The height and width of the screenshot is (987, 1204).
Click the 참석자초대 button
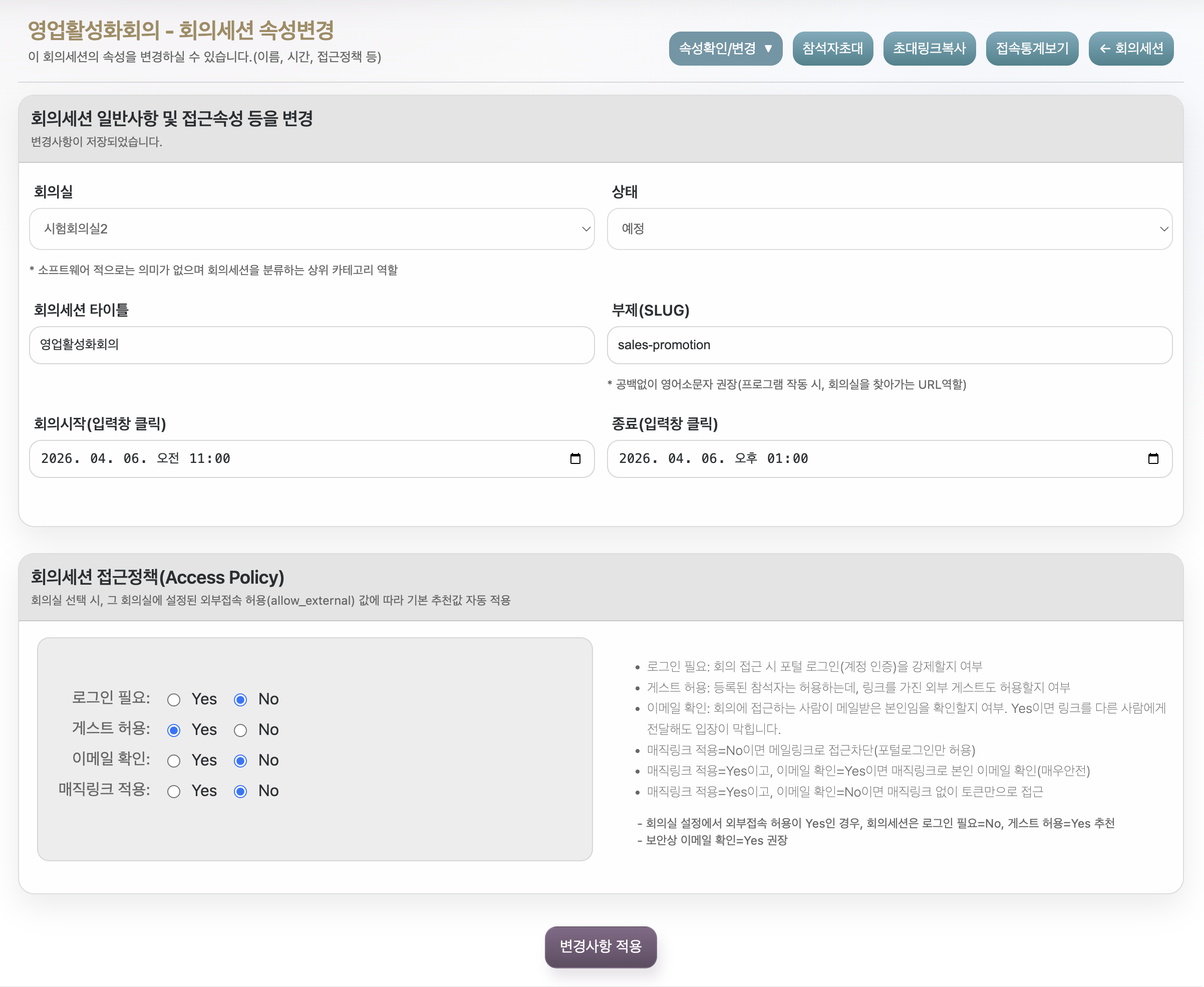(832, 49)
